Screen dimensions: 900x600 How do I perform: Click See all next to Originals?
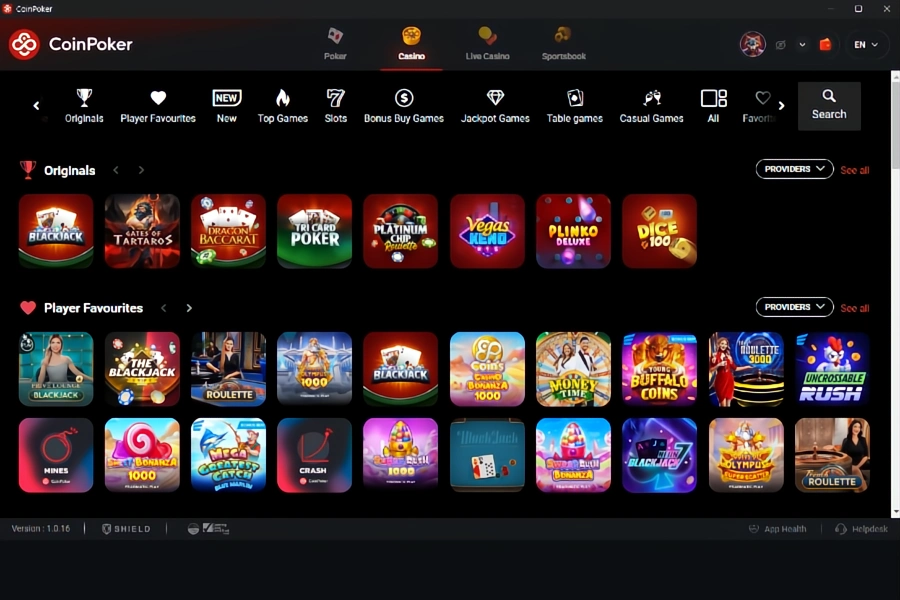[x=855, y=170]
